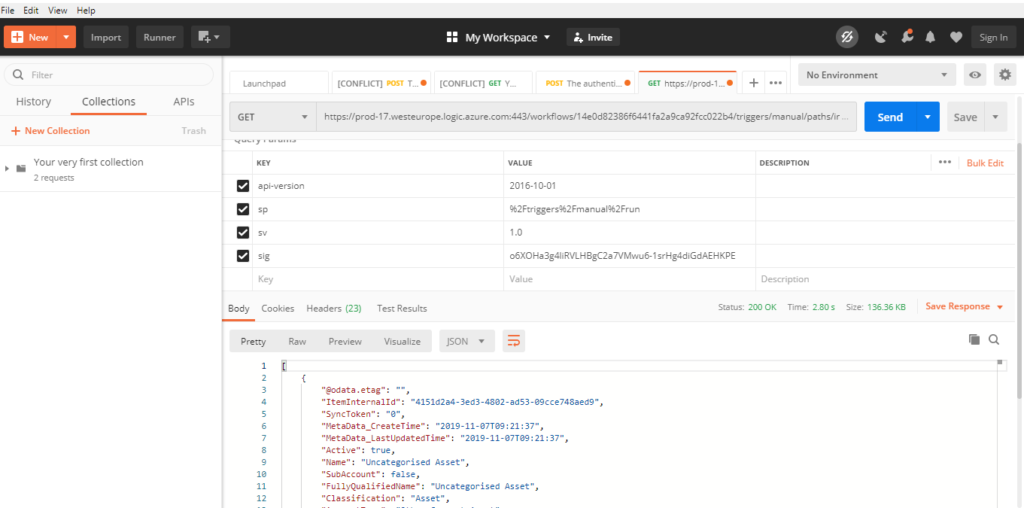Click the Import button

point(106,37)
